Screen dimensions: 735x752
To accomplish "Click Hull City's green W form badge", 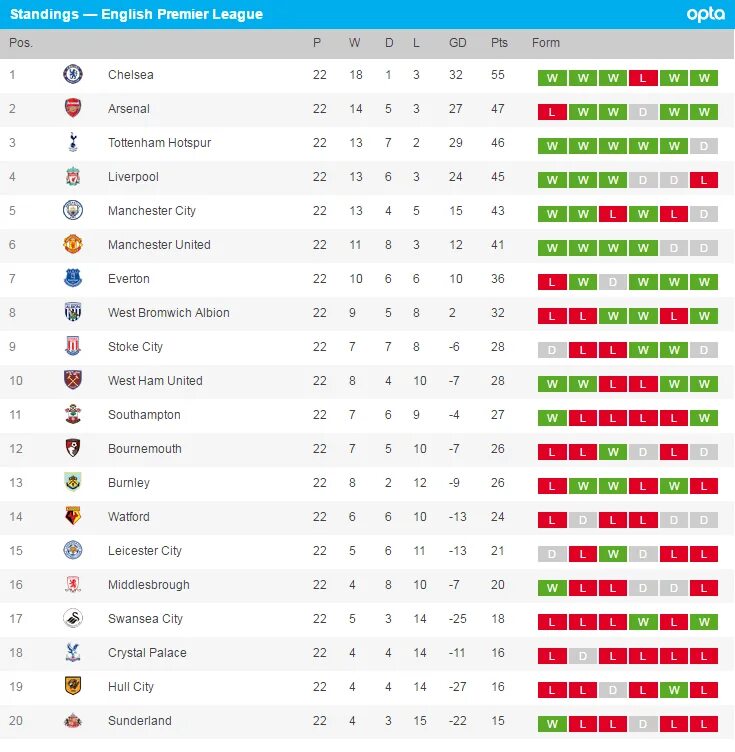I will point(674,690).
